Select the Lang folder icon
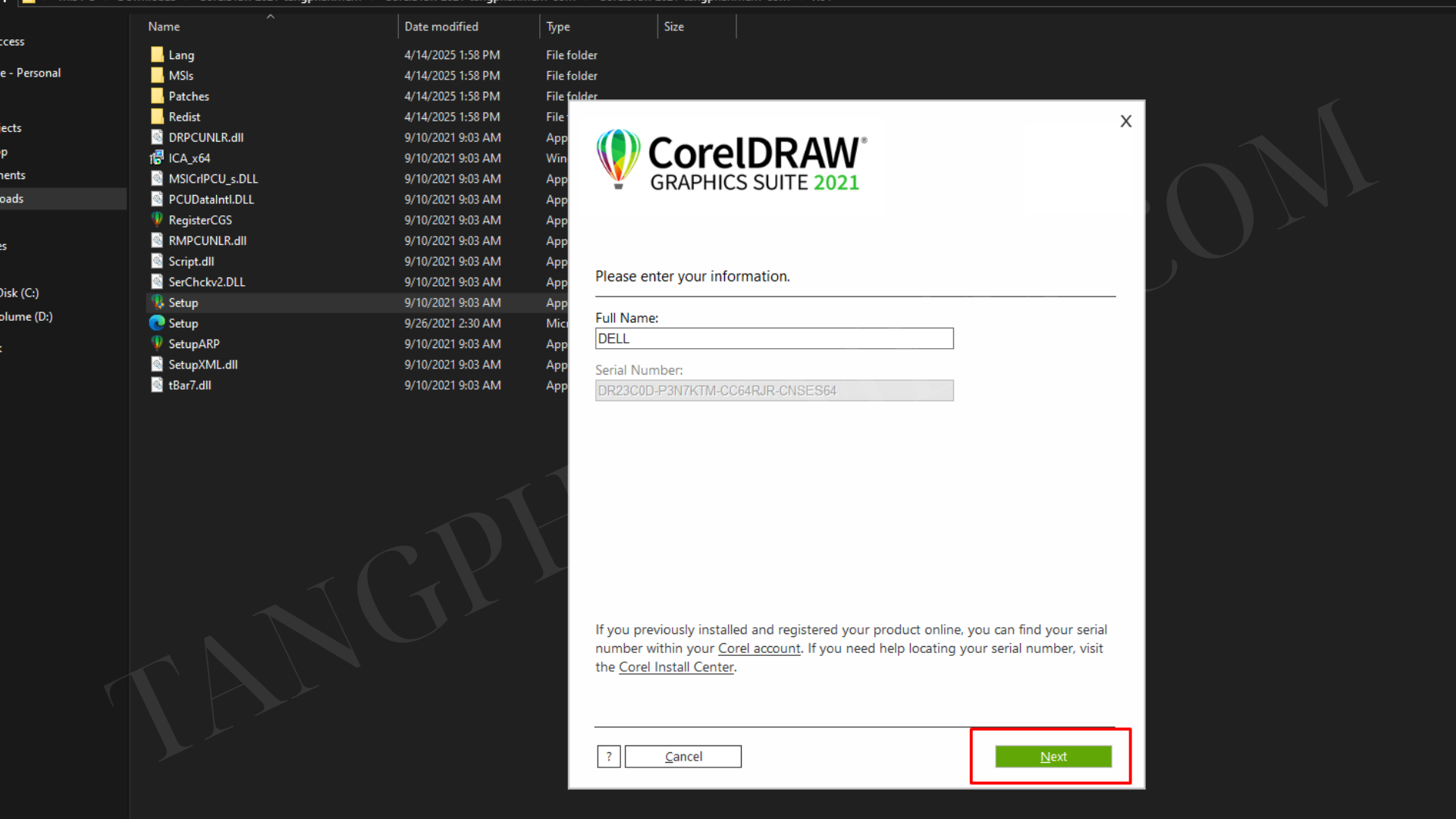The width and height of the screenshot is (1456, 819). click(x=157, y=55)
